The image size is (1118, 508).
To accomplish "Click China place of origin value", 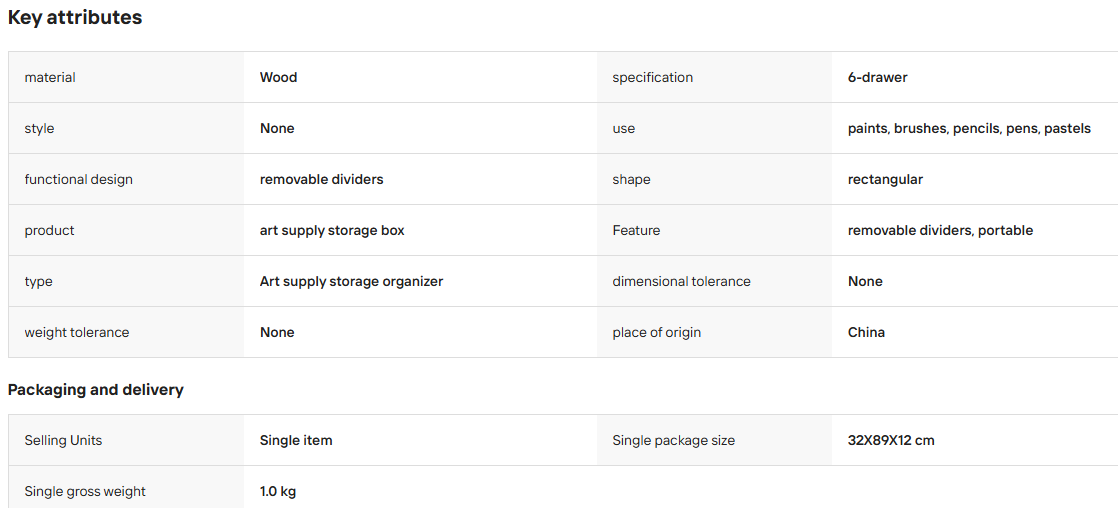I will coord(866,332).
